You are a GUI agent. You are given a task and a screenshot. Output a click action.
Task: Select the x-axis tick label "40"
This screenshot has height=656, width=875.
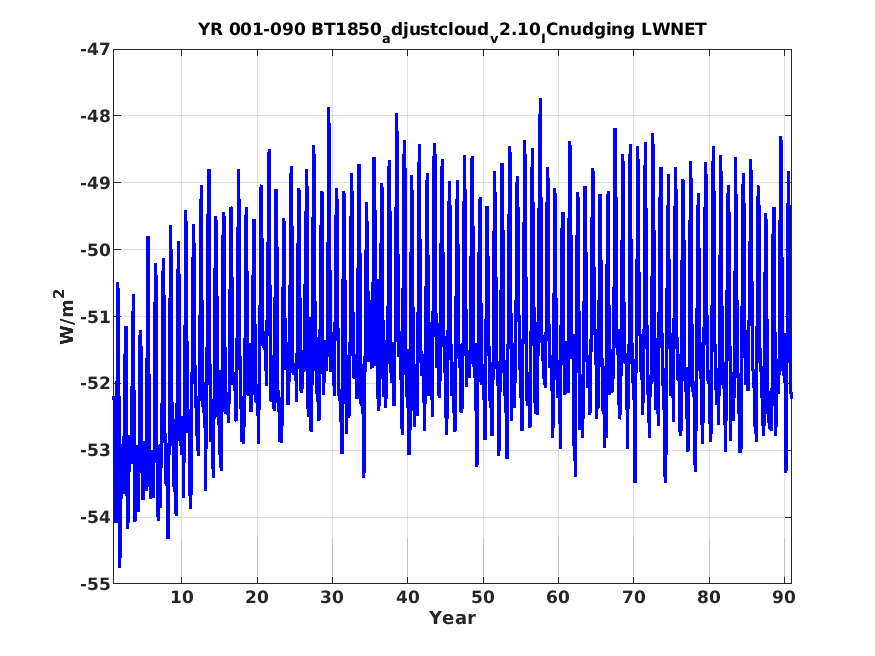[407, 597]
